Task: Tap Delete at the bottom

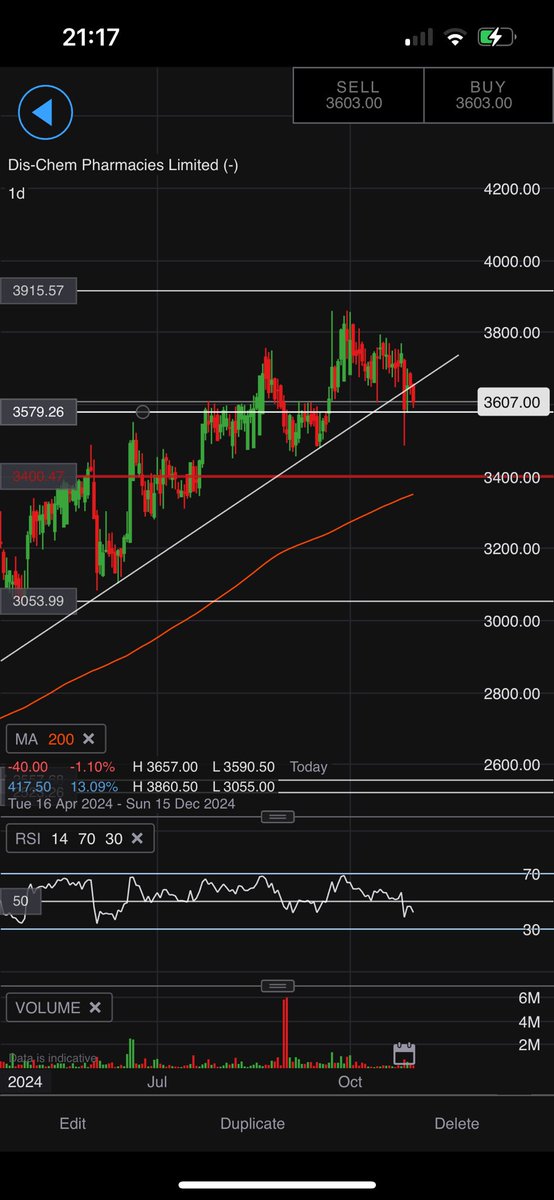Action: pyautogui.click(x=457, y=1123)
